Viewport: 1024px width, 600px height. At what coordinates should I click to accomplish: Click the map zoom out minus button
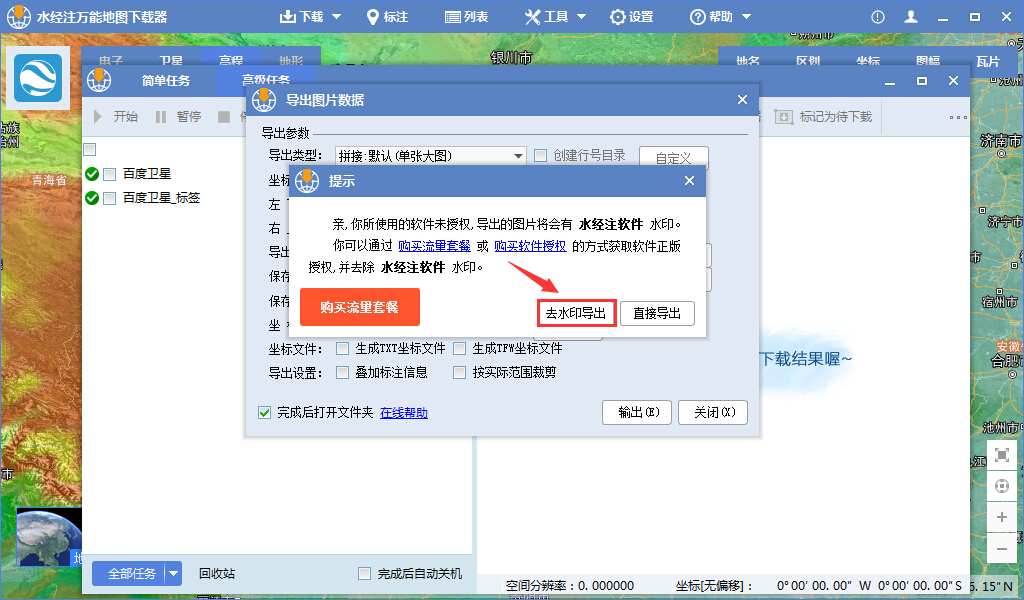tap(1002, 549)
